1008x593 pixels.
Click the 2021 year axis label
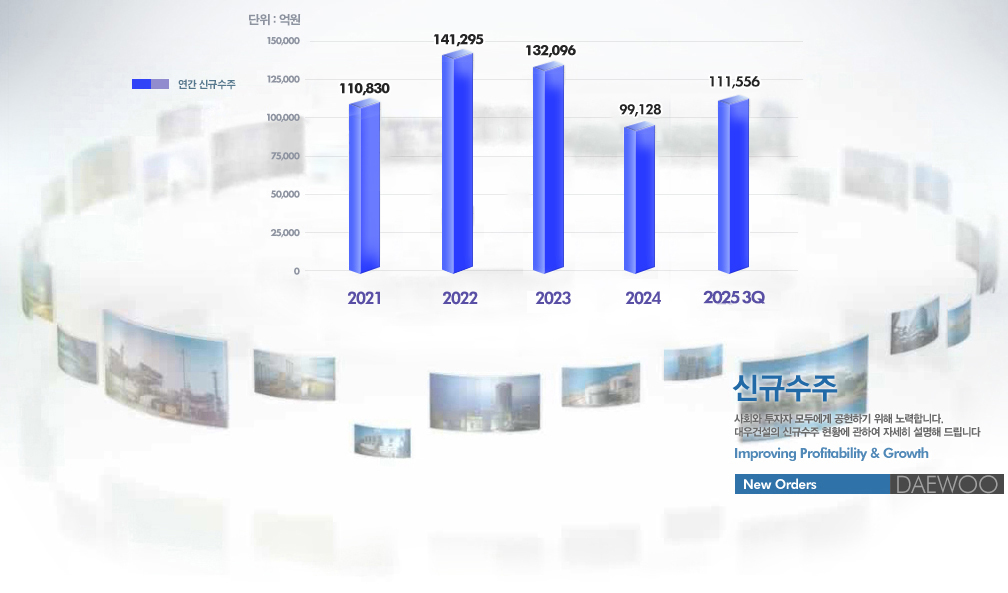[x=364, y=298]
